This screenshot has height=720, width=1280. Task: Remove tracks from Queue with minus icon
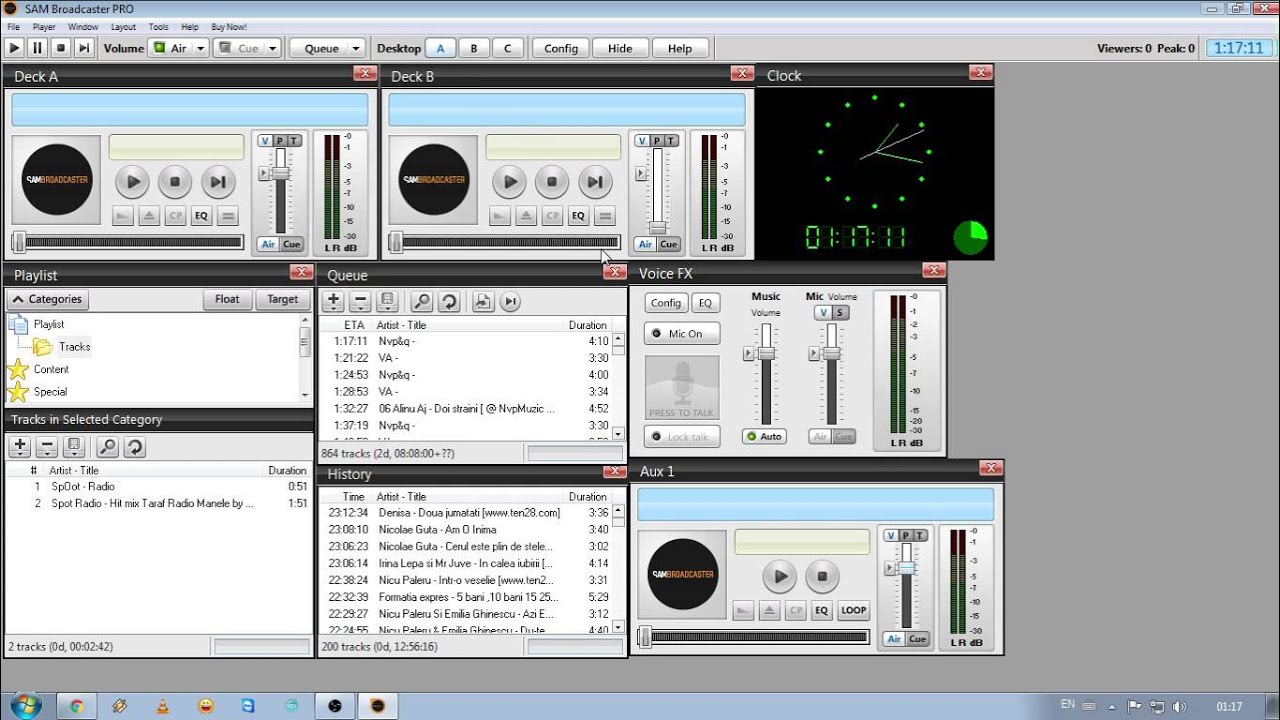tap(361, 301)
